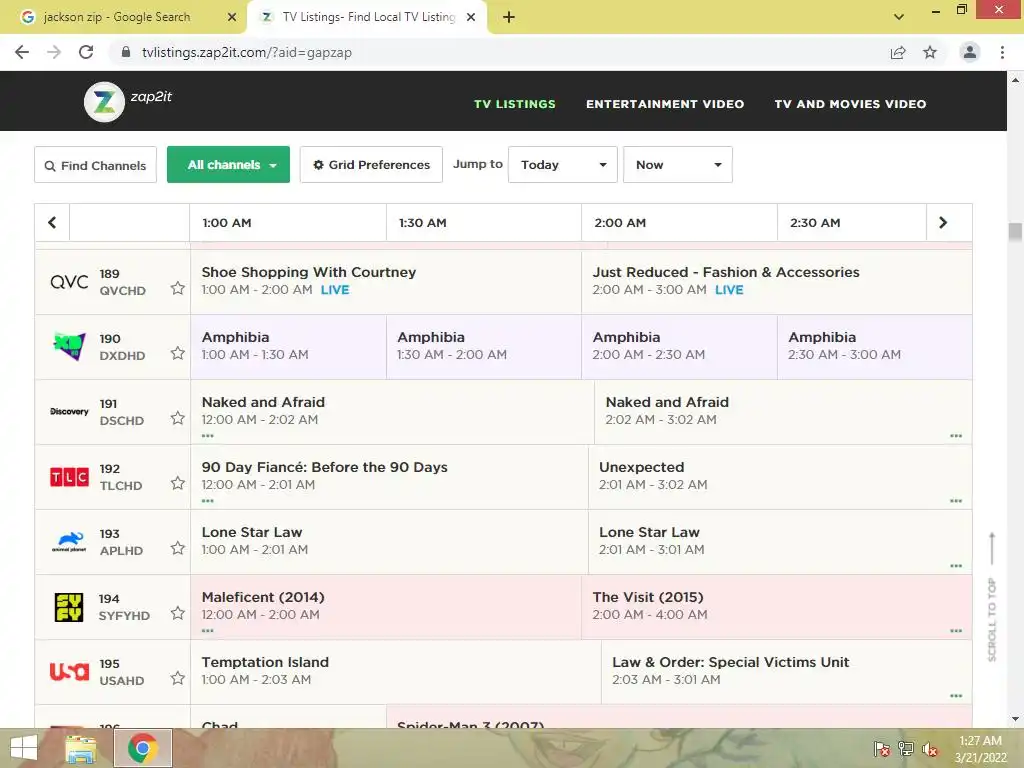The width and height of the screenshot is (1024, 768).
Task: Click the site lock icon
Action: click(x=126, y=52)
